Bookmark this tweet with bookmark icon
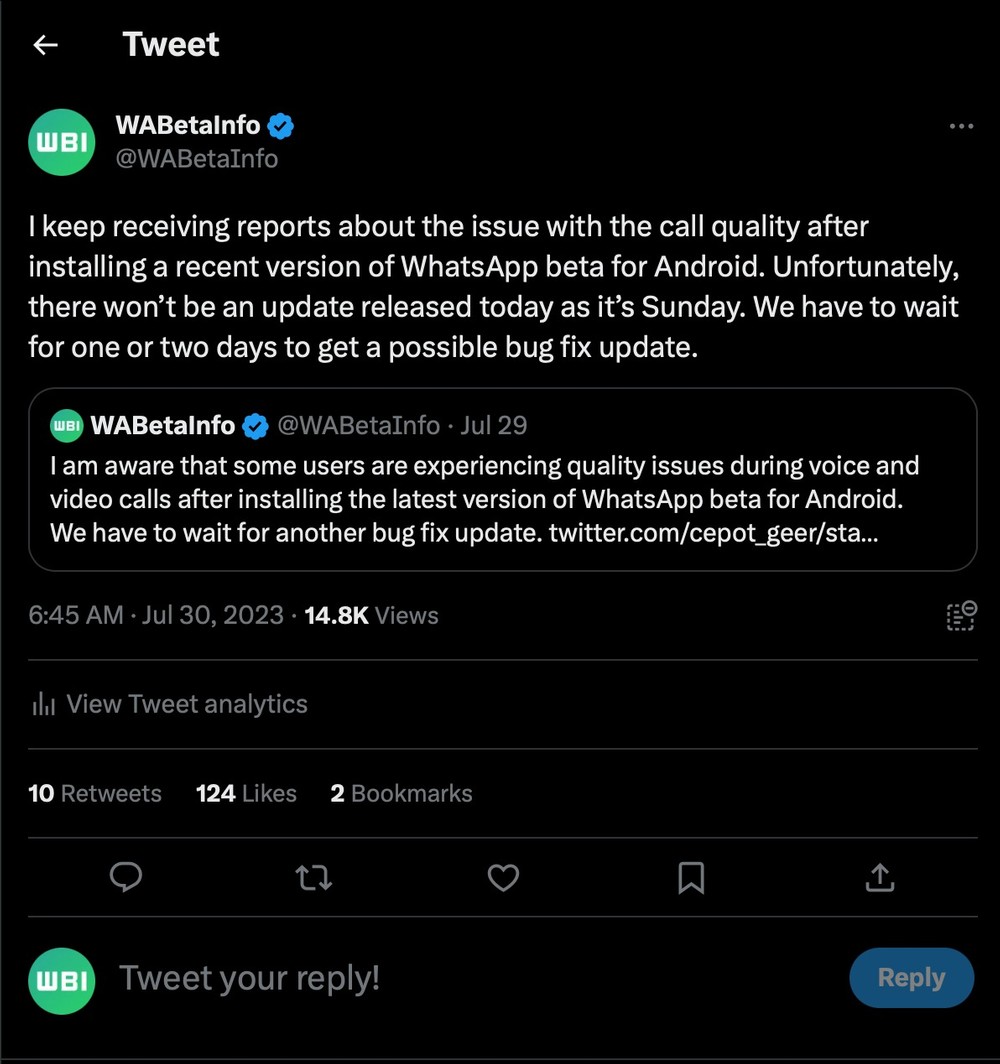1000x1064 pixels. [691, 877]
